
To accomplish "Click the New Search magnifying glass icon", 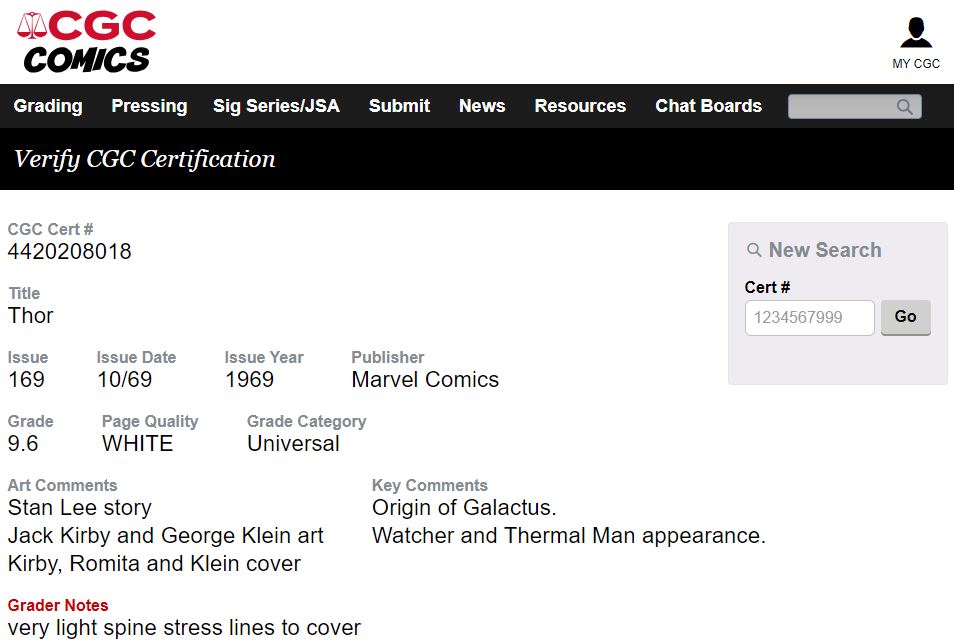I will coord(754,250).
